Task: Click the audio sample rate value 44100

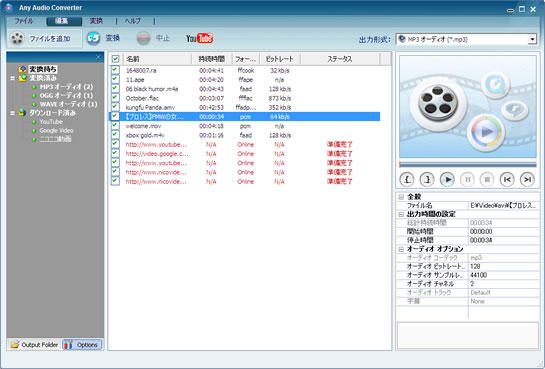Action: (x=478, y=275)
